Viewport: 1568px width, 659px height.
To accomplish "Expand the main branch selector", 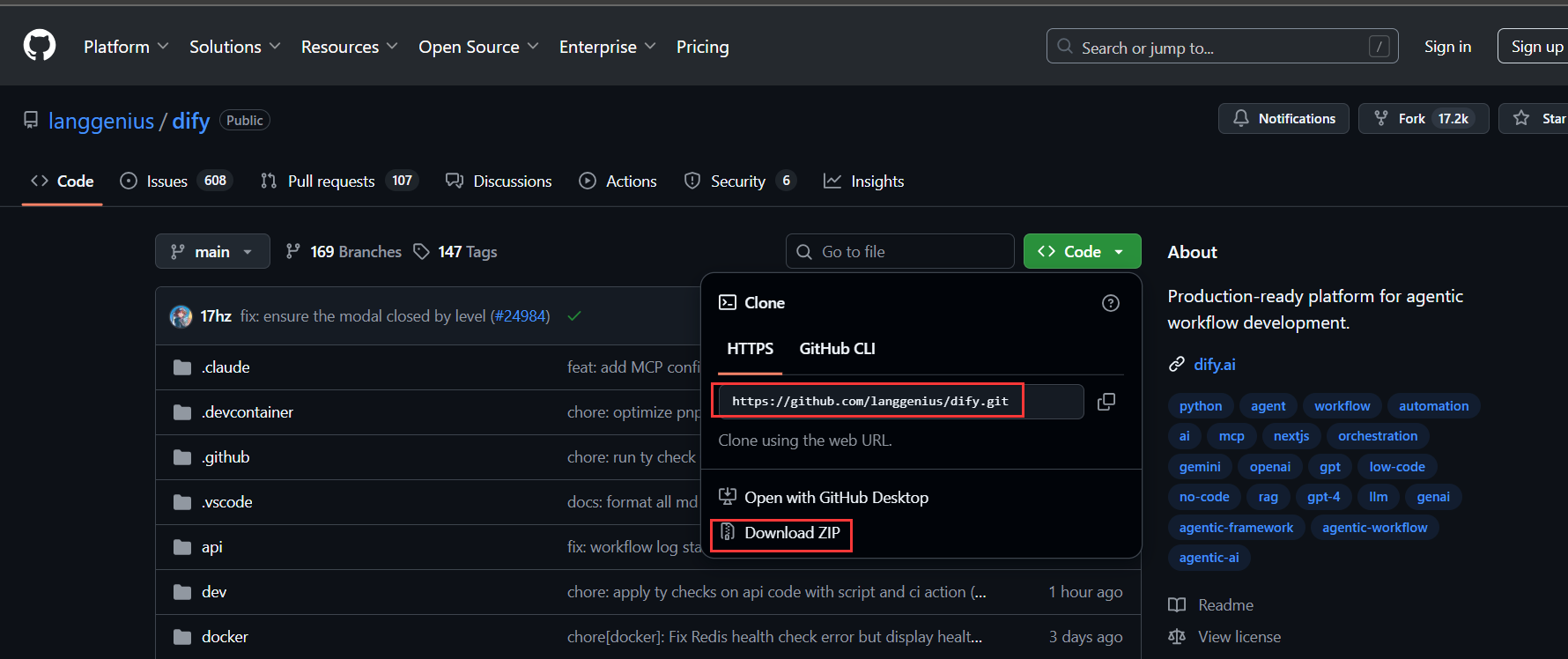I will 212,252.
